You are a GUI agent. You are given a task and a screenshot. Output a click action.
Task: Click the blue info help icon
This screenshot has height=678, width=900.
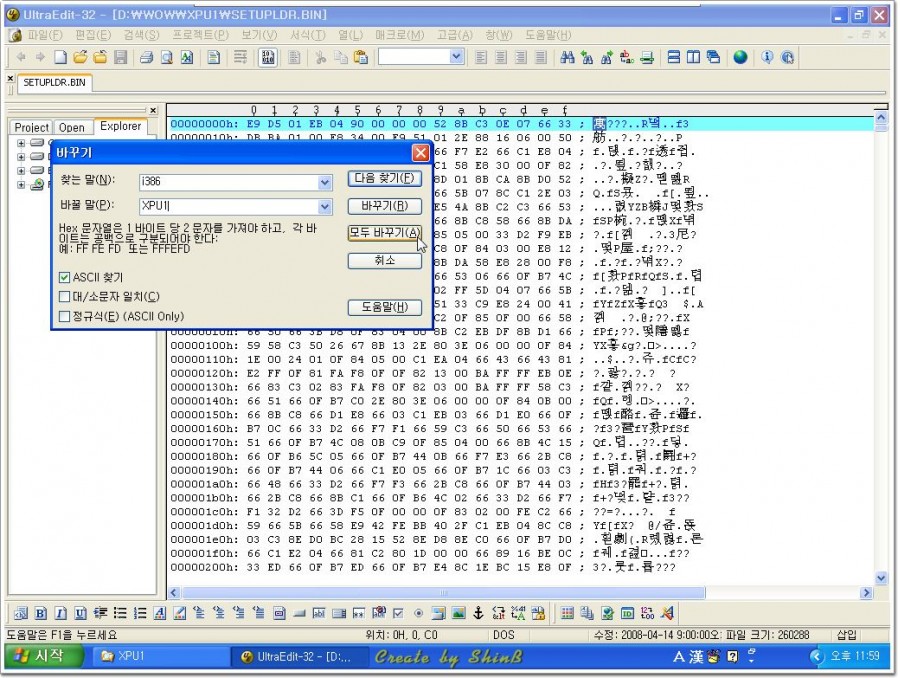coord(767,57)
